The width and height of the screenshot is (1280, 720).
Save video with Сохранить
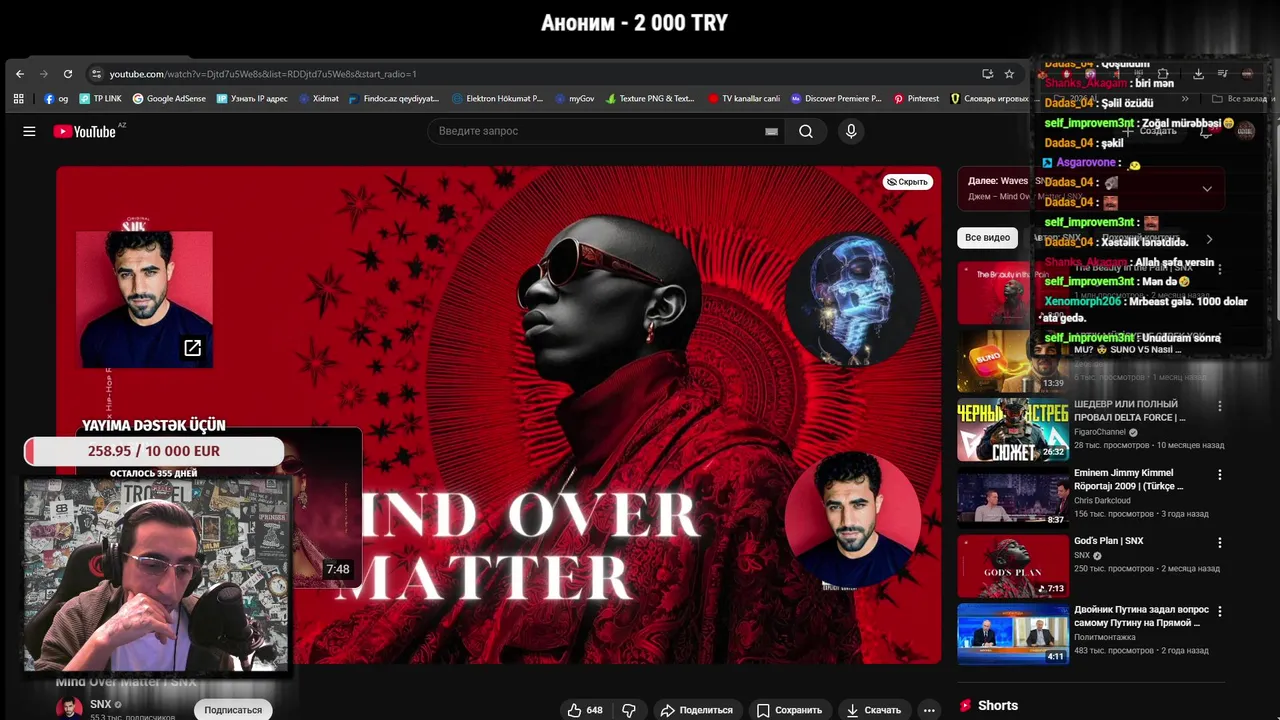tap(789, 710)
